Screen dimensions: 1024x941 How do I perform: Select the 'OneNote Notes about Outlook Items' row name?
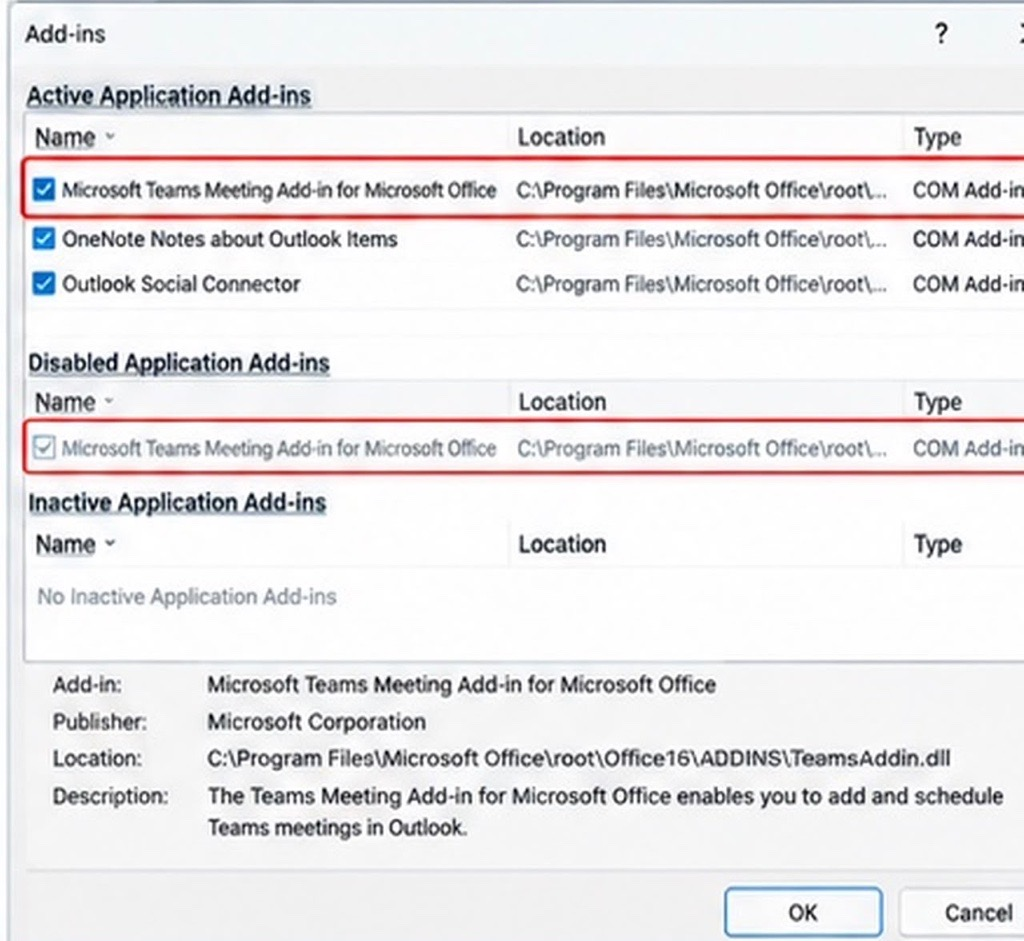[x=230, y=239]
